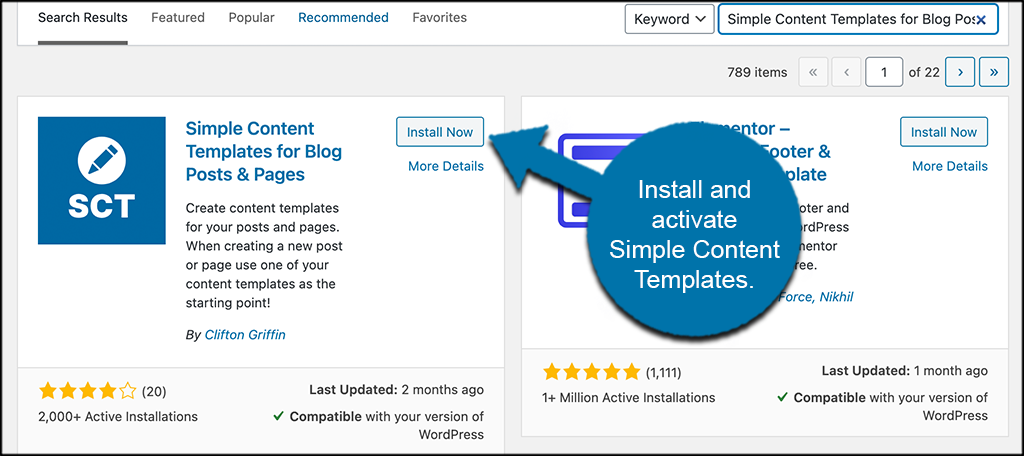
Task: Install Simple Content Templates plugin now
Action: 440,132
